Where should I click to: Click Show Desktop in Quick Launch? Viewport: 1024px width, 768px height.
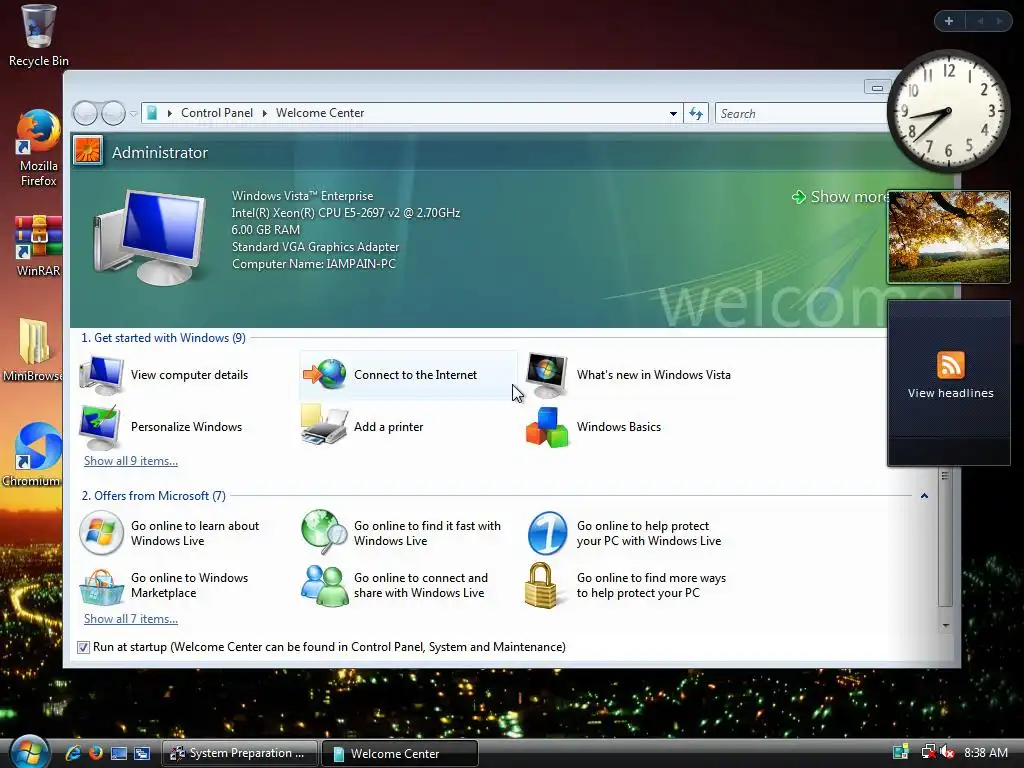(x=119, y=753)
